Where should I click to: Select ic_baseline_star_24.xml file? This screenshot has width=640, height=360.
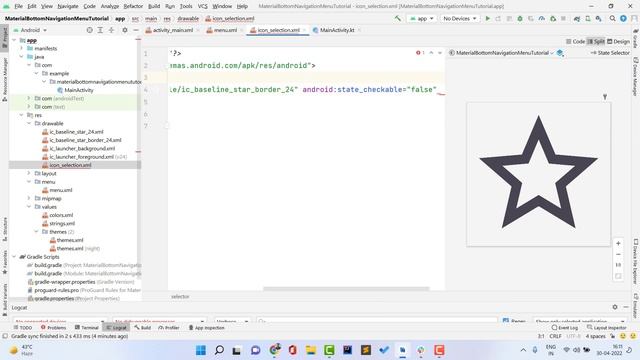click(76, 132)
